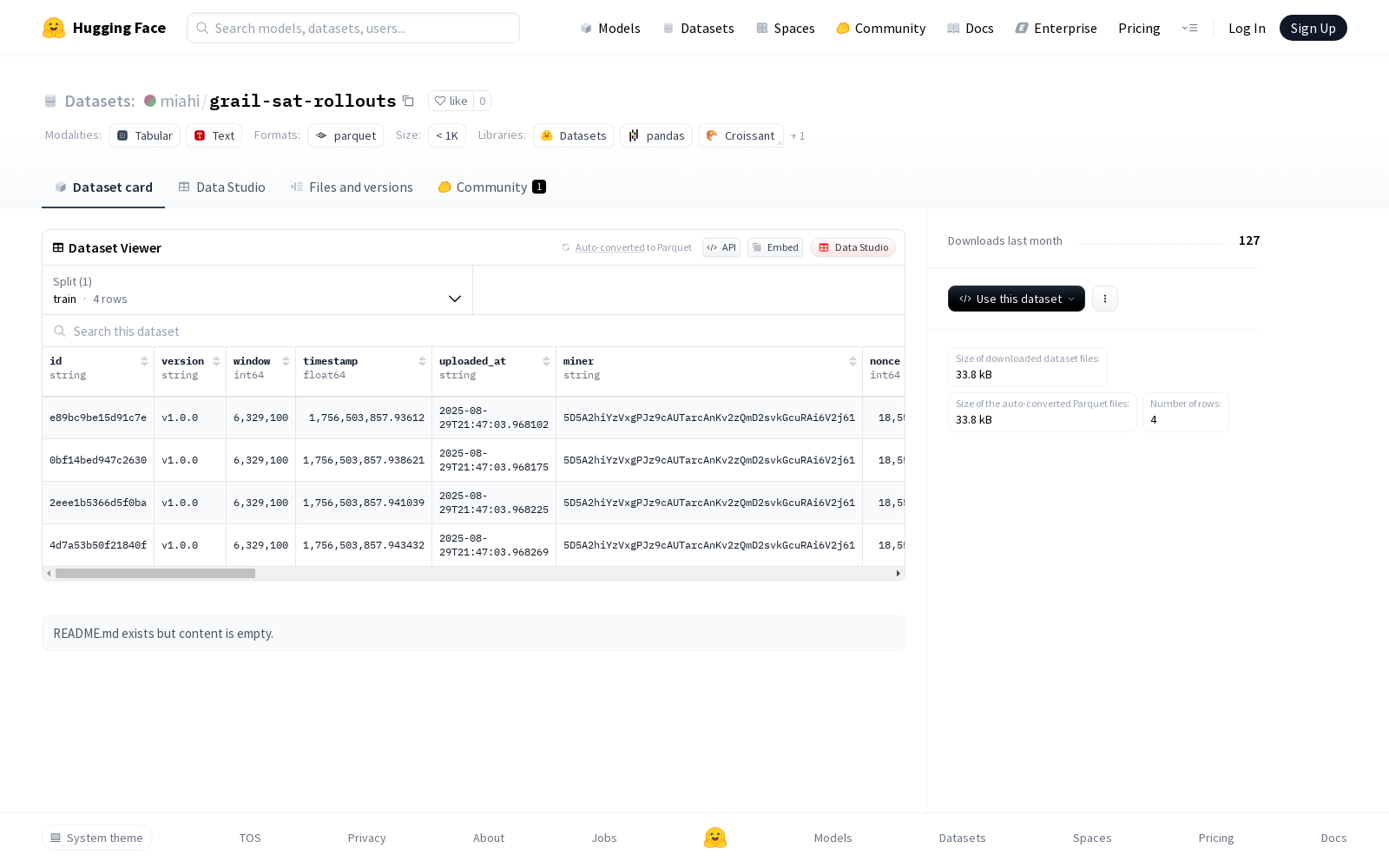Select the Datasets library tag
Screen dimensions: 1389x868
tap(574, 135)
